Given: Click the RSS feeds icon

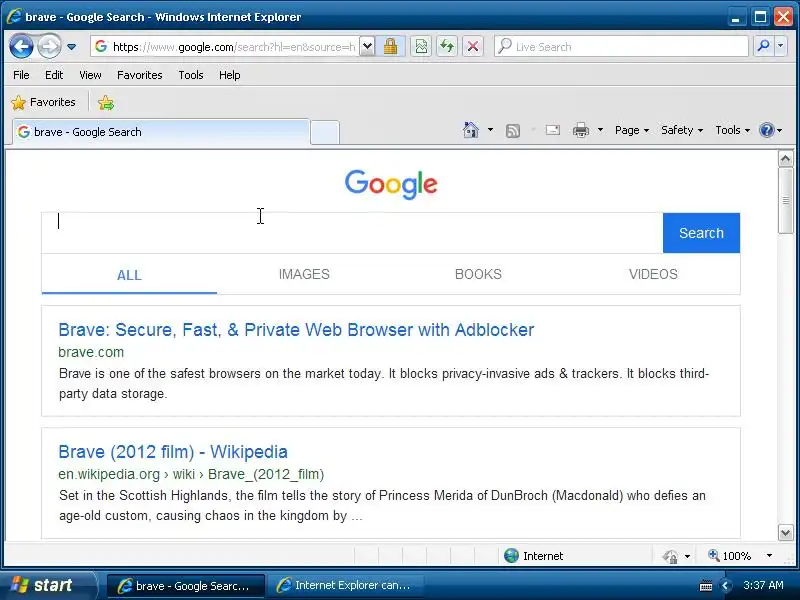Looking at the screenshot, I should (513, 131).
